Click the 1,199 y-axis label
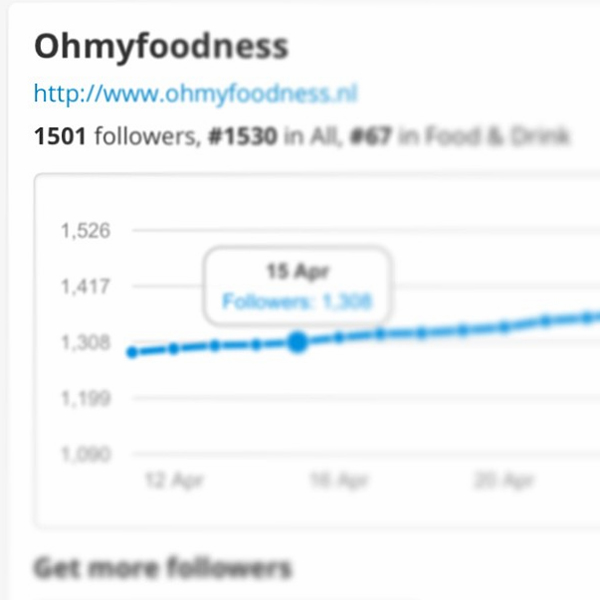The height and width of the screenshot is (600, 600). click(86, 398)
